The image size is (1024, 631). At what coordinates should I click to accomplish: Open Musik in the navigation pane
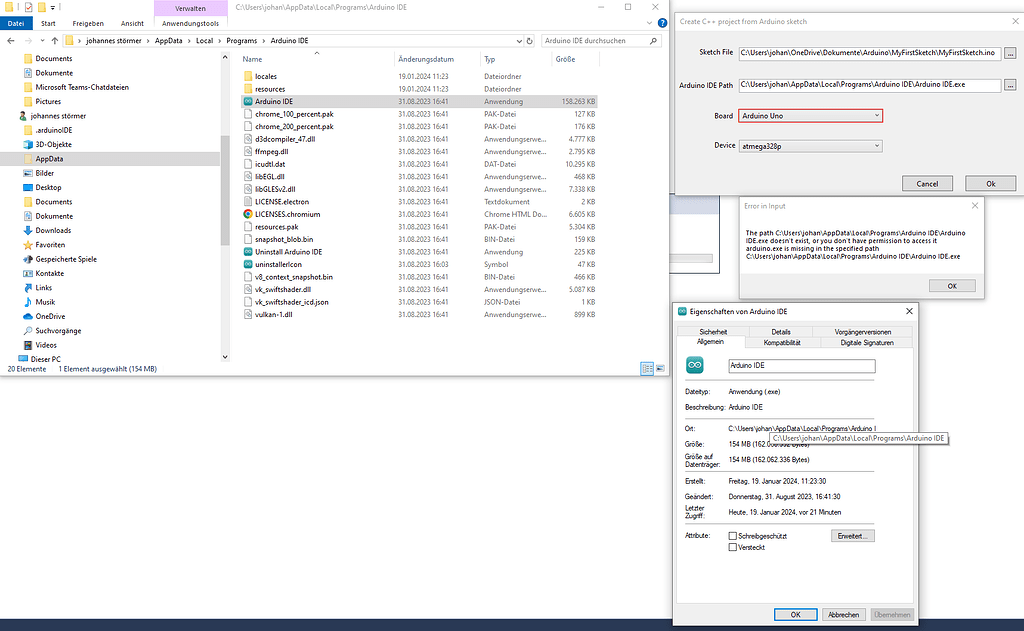pos(45,302)
